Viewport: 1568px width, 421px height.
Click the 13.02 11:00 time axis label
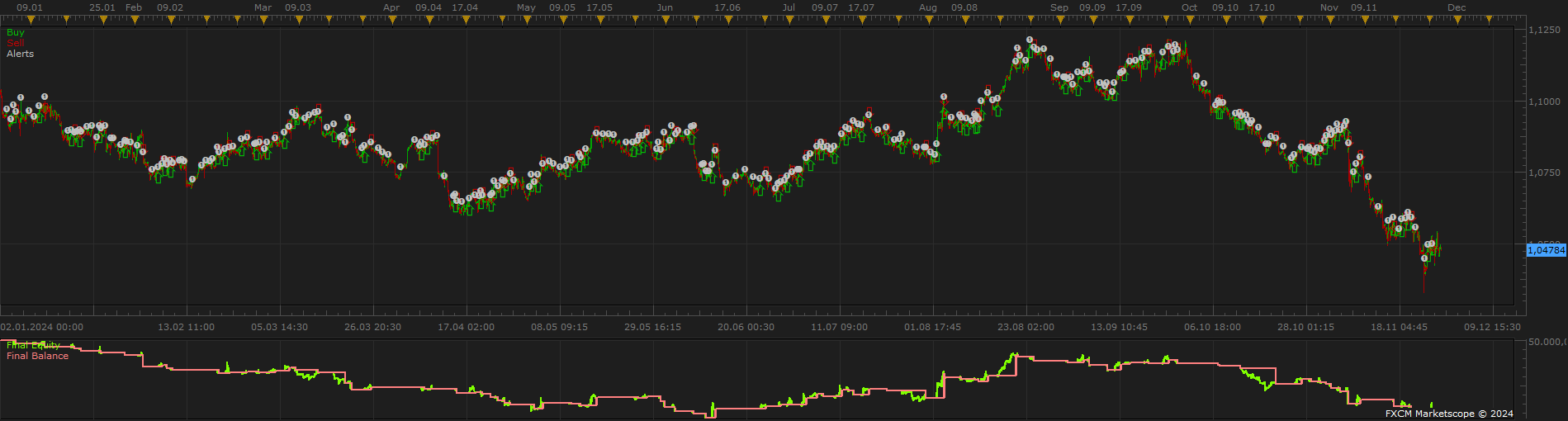(186, 327)
